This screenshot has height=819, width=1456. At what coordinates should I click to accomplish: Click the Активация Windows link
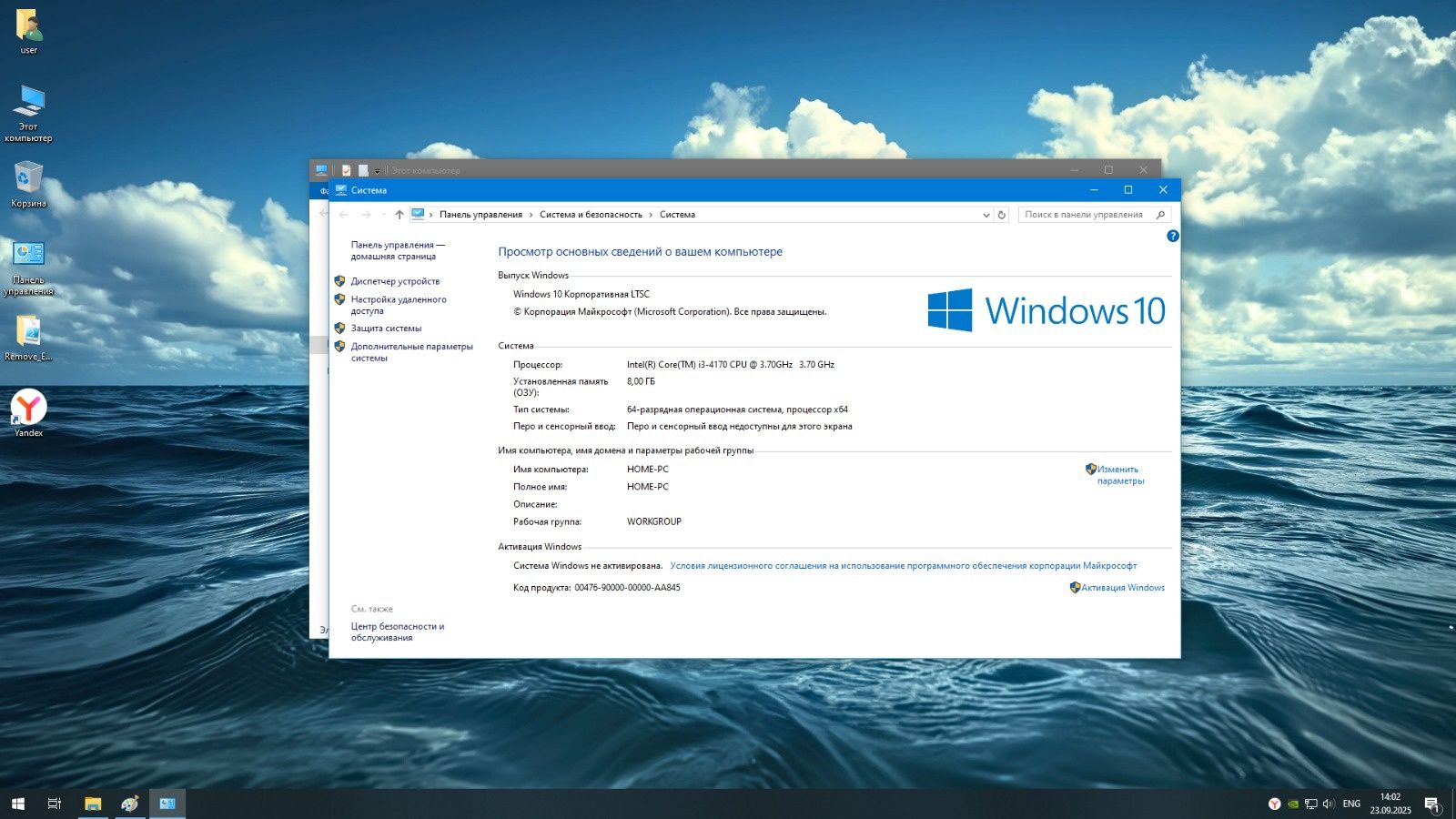[x=1123, y=588]
